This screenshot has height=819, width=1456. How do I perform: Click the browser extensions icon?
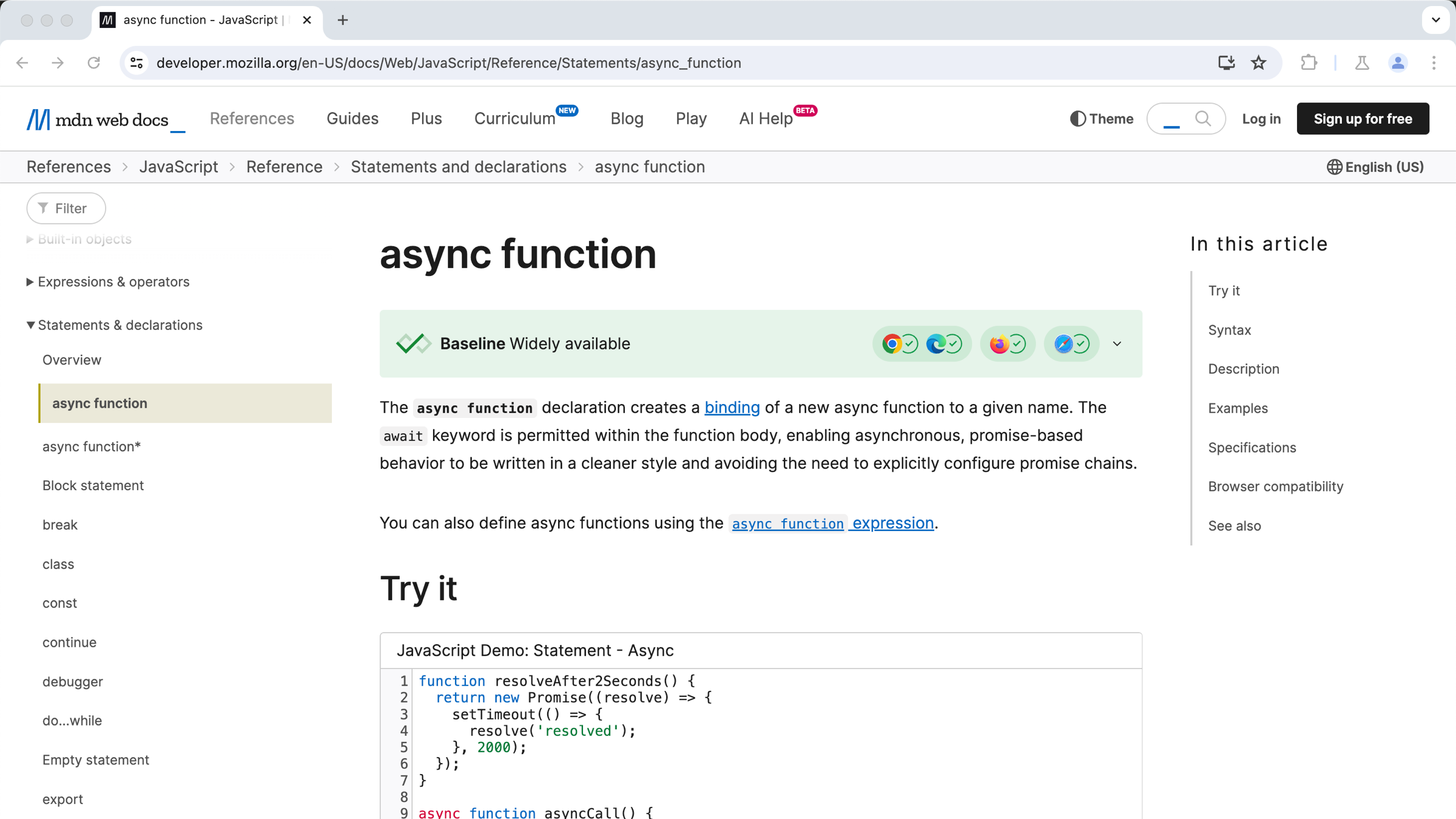[x=1309, y=62]
